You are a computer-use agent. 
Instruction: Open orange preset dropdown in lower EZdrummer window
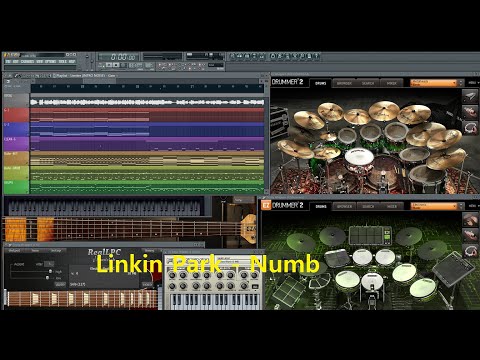(433, 206)
